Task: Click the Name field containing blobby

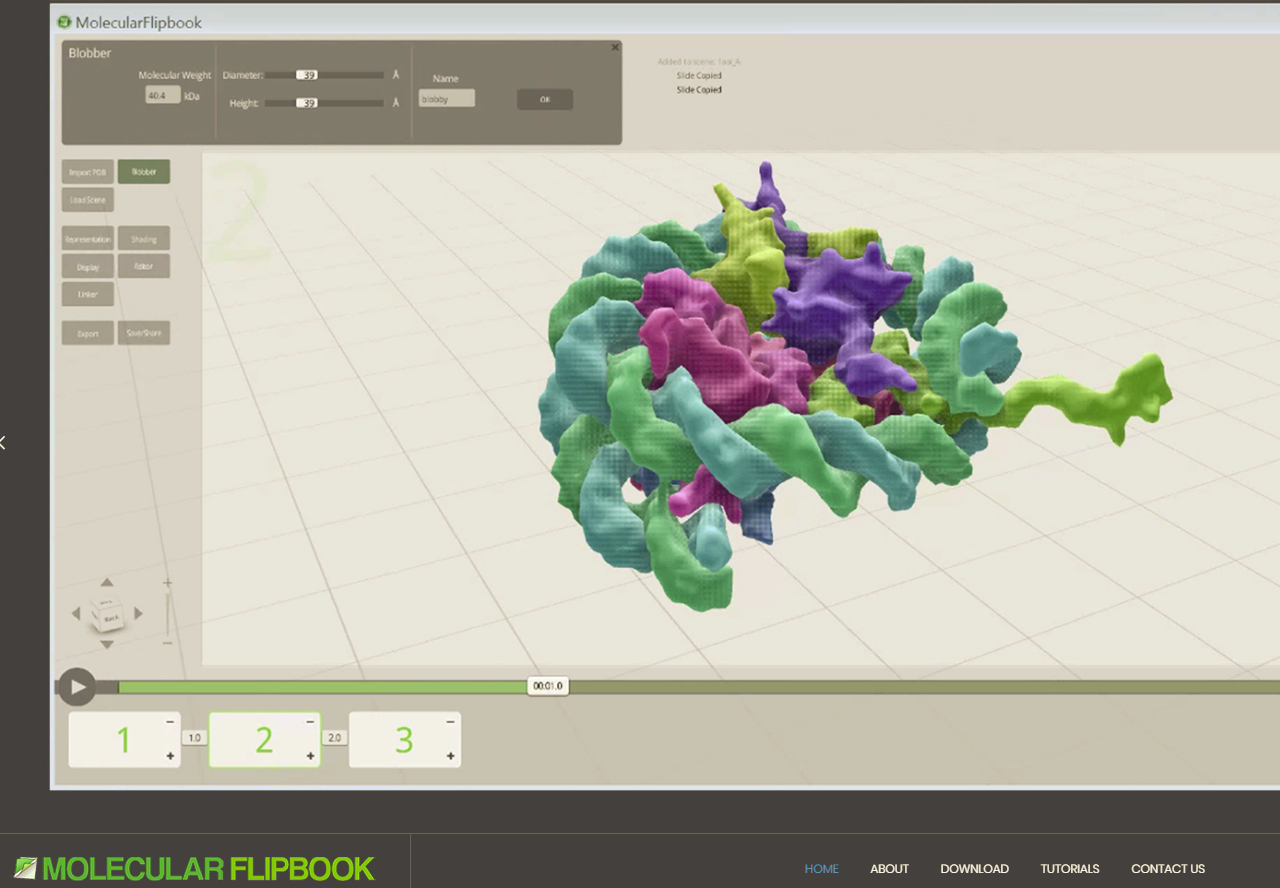Action: pos(447,99)
